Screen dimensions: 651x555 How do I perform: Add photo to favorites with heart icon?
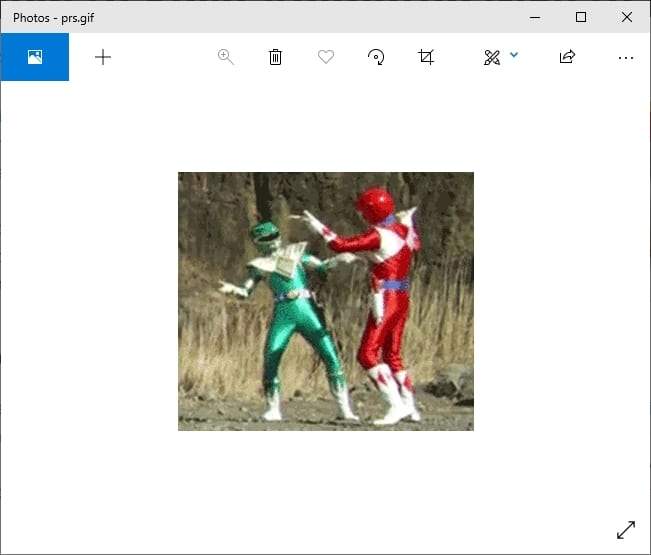(326, 57)
